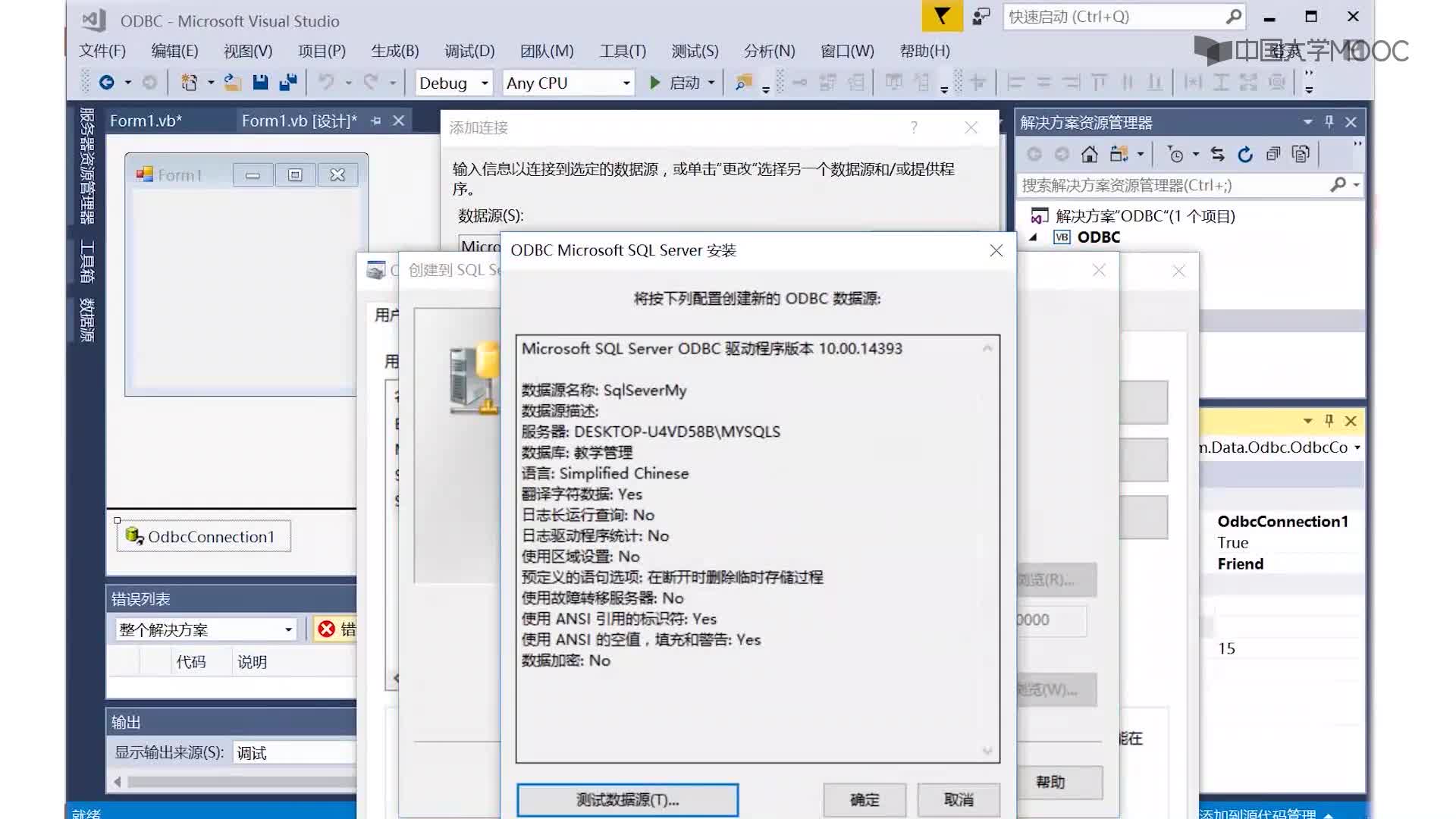Collapse the ODBC project tree node
Image resolution: width=1456 pixels, height=819 pixels.
click(x=1032, y=237)
